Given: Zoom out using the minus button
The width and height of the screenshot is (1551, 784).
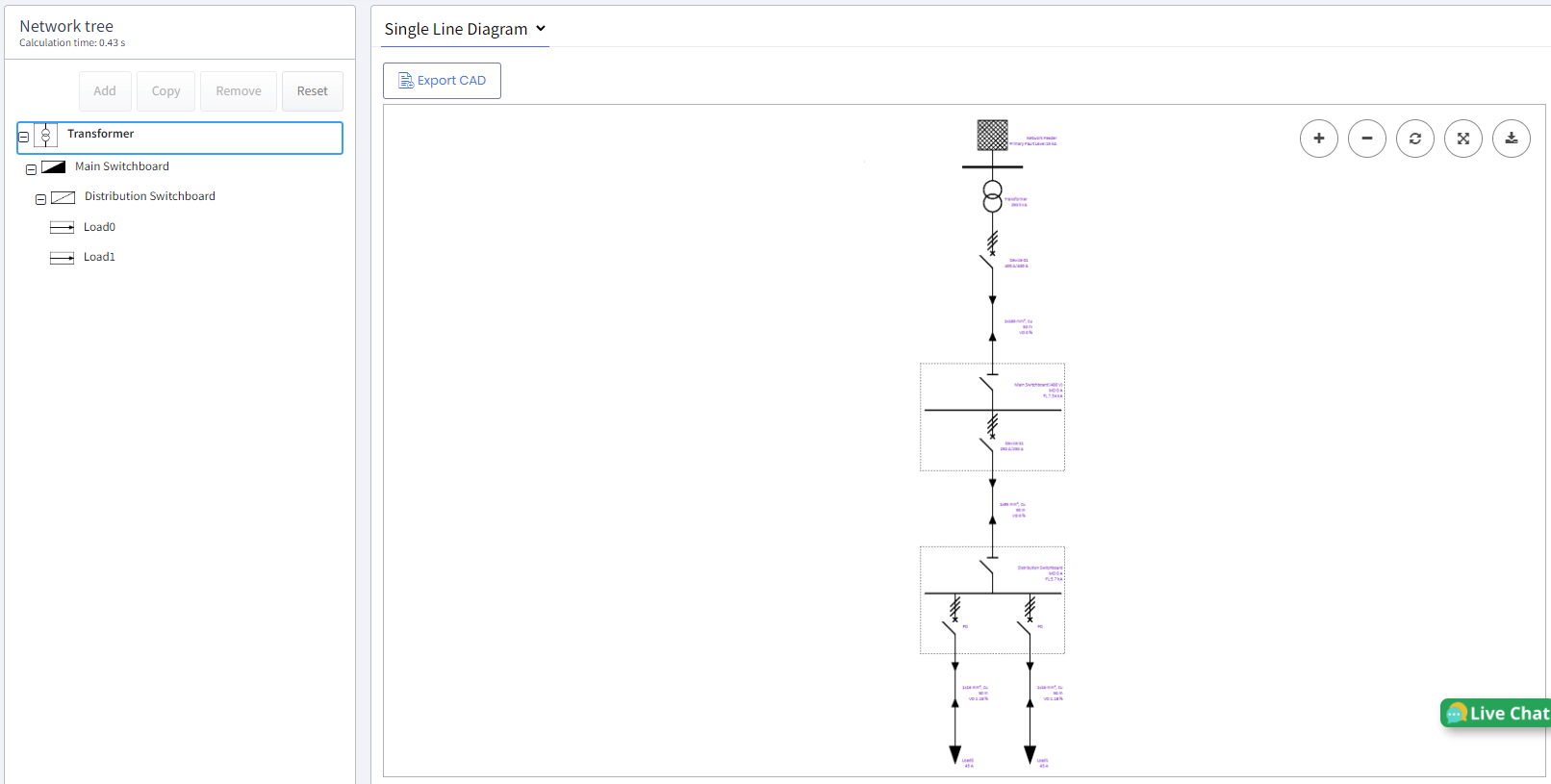Looking at the screenshot, I should (x=1366, y=139).
